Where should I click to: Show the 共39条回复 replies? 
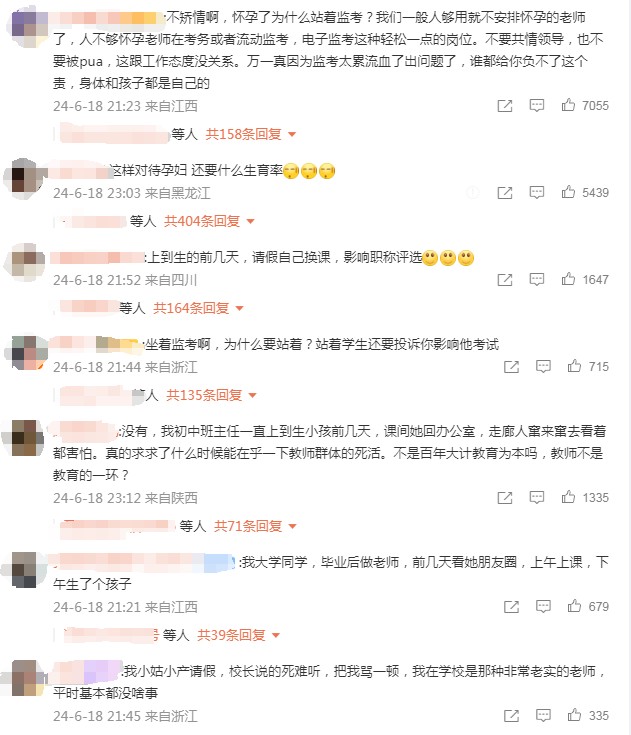(239, 635)
